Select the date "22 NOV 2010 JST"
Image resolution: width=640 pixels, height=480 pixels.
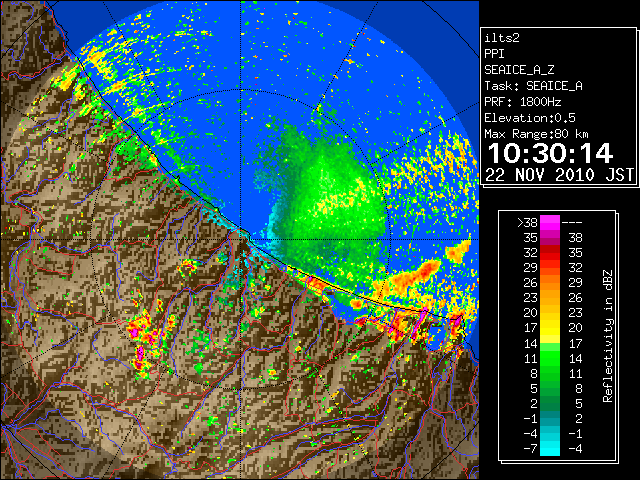pyautogui.click(x=559, y=175)
